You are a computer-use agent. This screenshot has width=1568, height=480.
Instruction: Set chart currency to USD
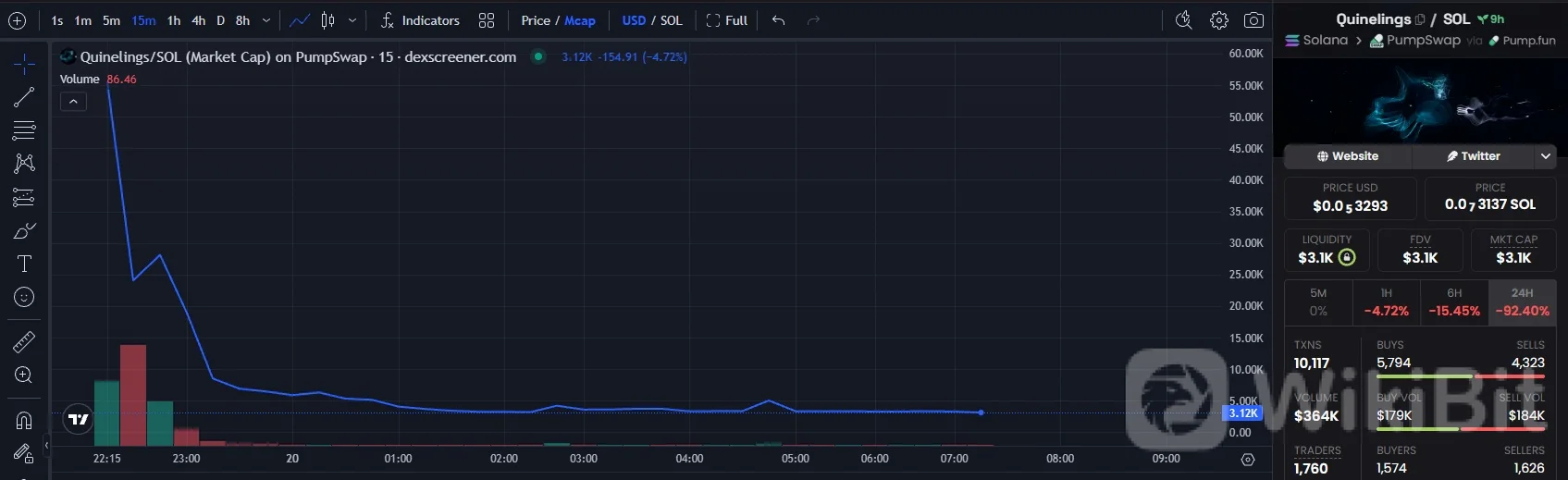(x=635, y=20)
